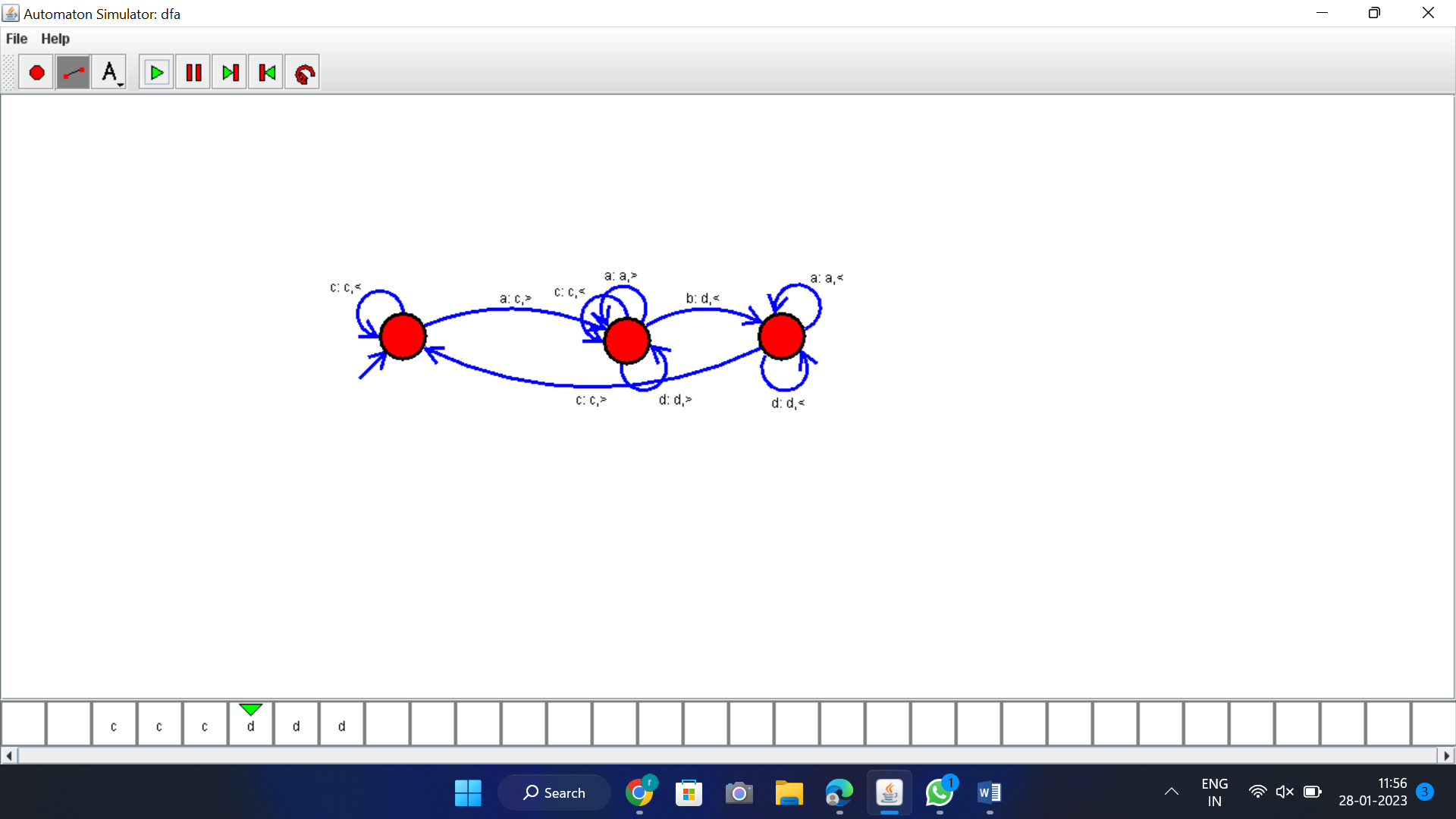The height and width of the screenshot is (819, 1456).
Task: Open the text label tool dropdown
Action: point(109,73)
